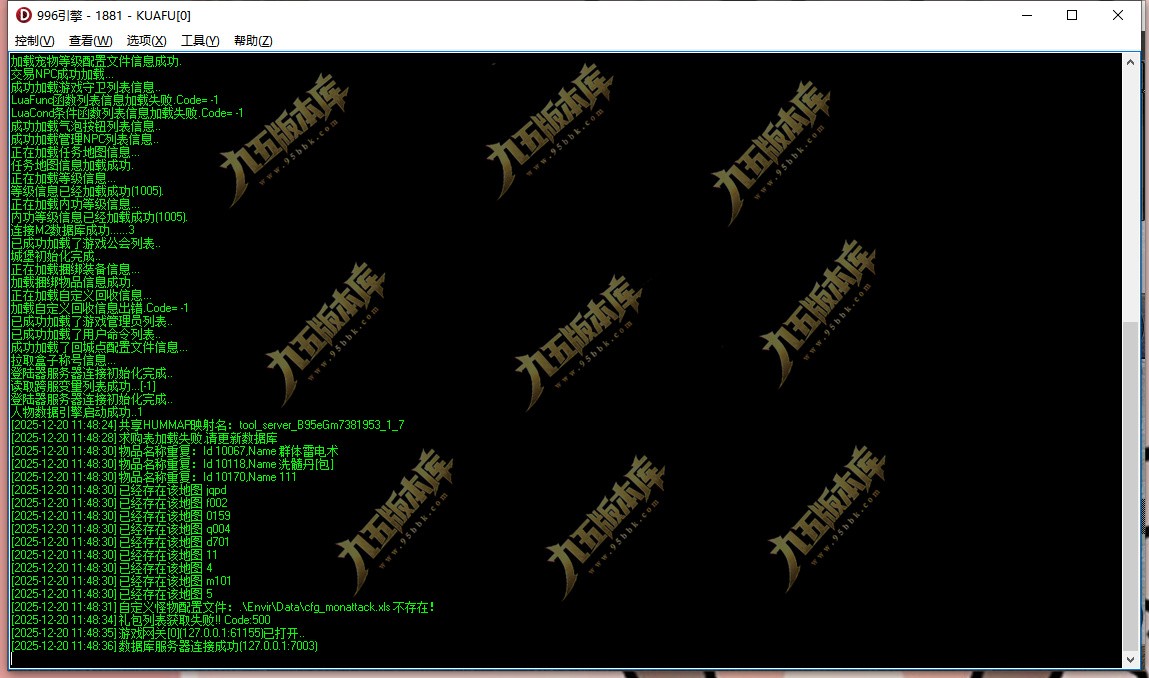Image resolution: width=1149 pixels, height=678 pixels.
Task: Minimize the 996引擎 window
Action: coord(1027,15)
